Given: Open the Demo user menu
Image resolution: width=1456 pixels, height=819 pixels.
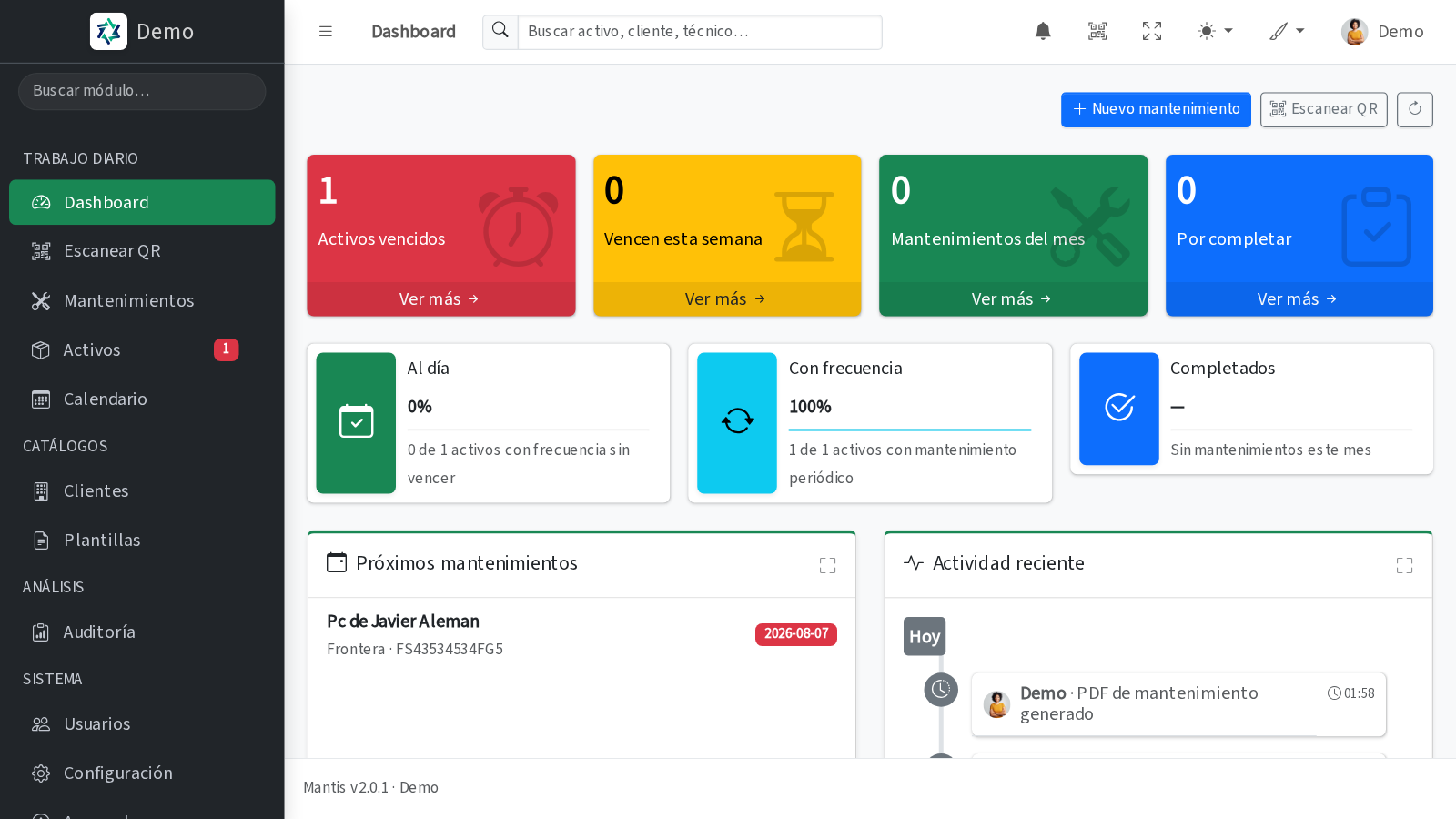Looking at the screenshot, I should [1382, 32].
